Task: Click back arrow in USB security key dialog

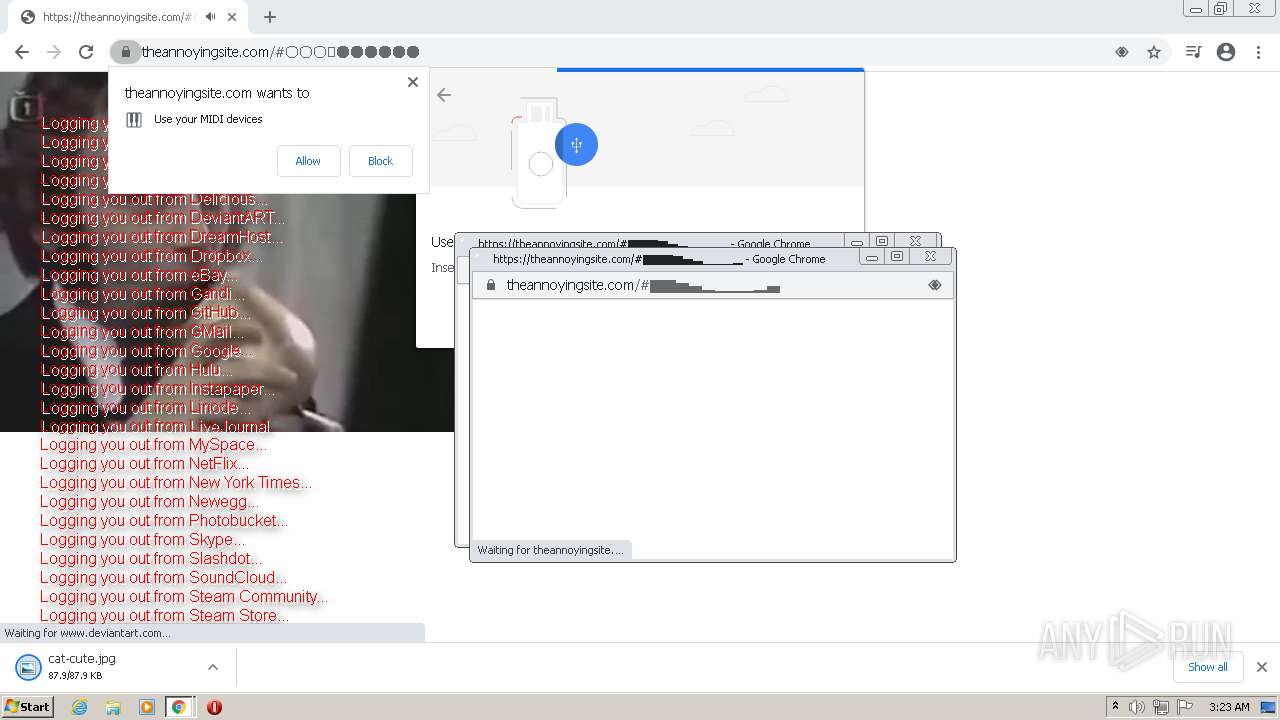Action: click(x=444, y=95)
